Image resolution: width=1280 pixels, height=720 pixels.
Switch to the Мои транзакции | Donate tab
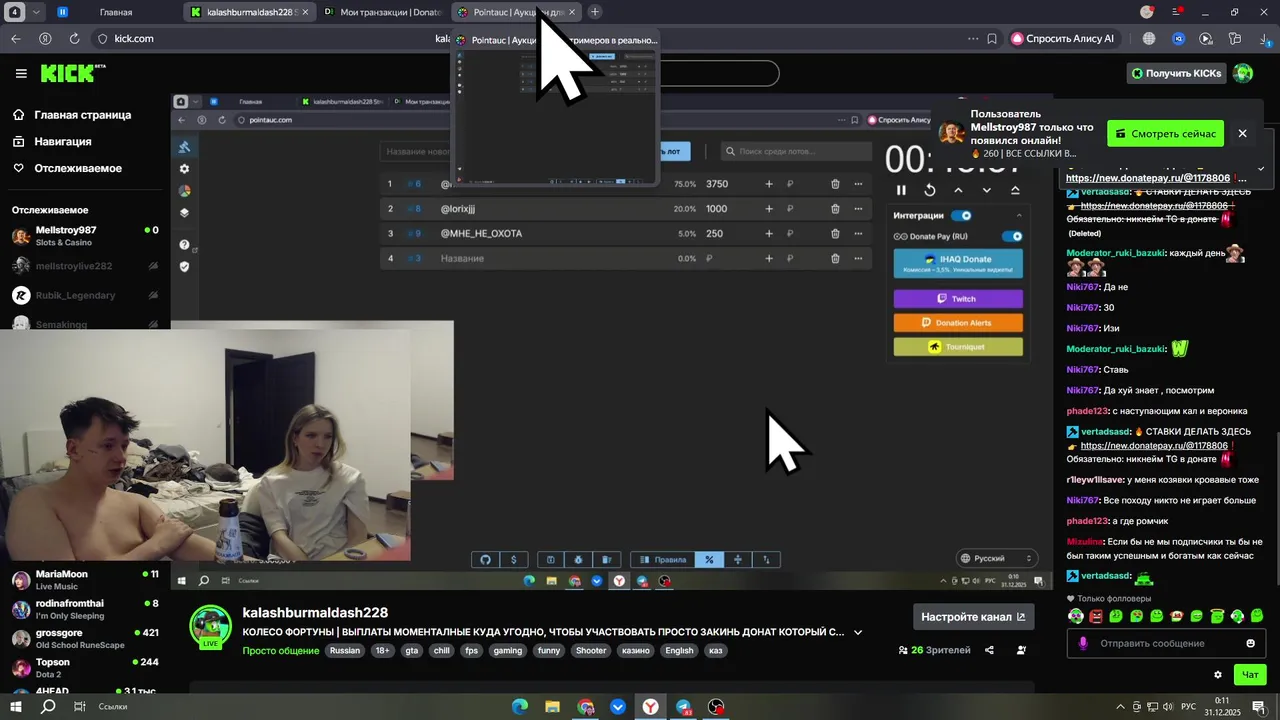point(382,12)
